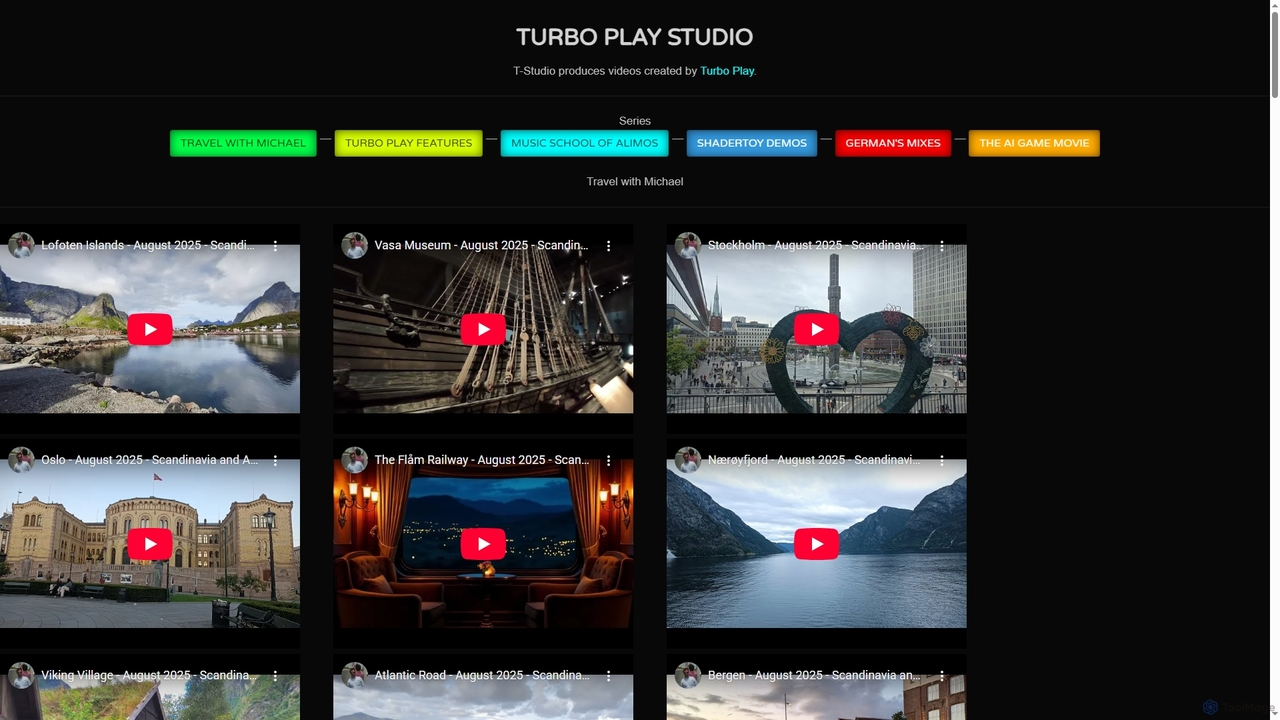Viewport: 1280px width, 720px height.
Task: Open channel avatar on Viking Village video
Action: pyautogui.click(x=21, y=675)
